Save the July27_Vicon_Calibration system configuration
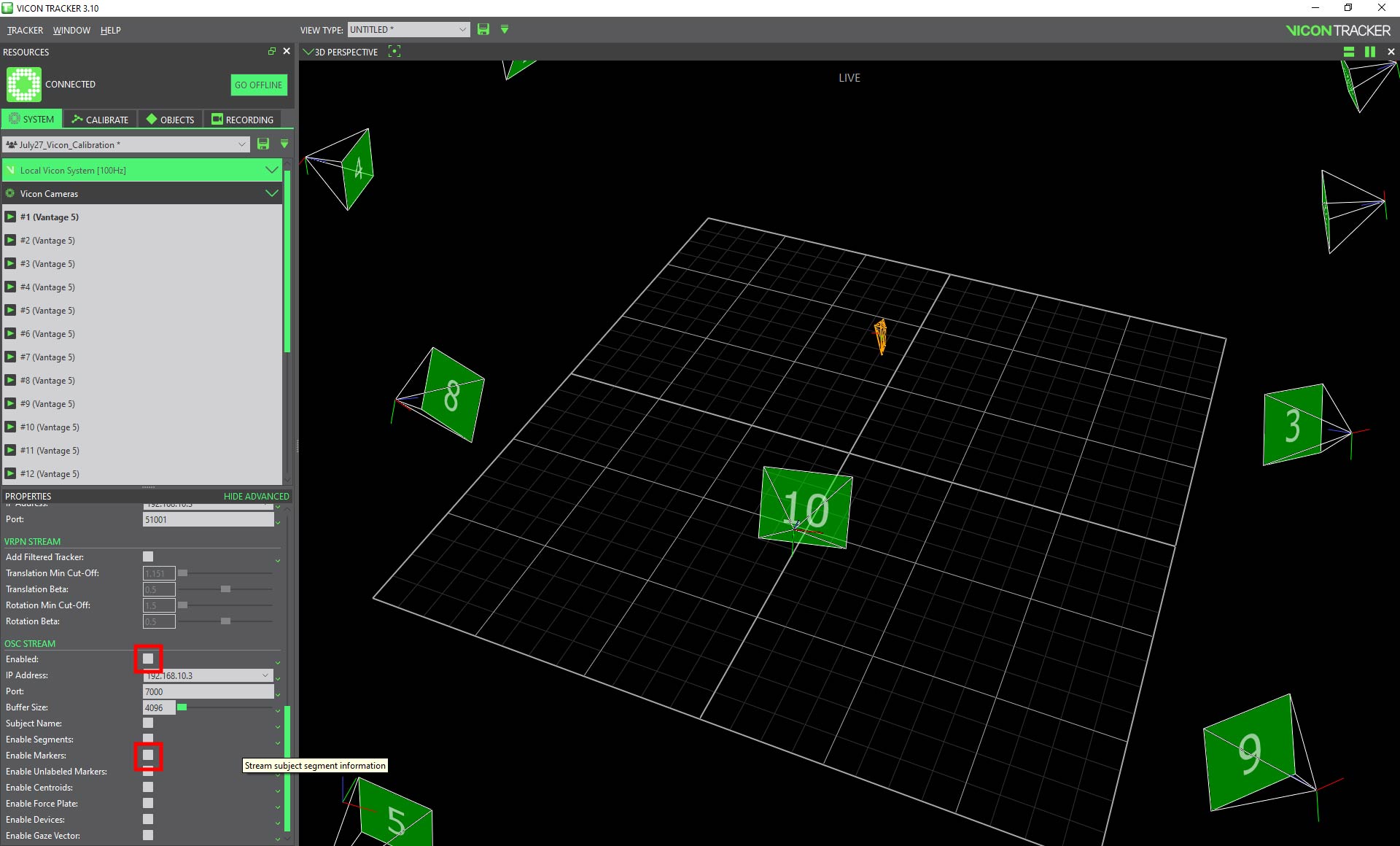Viewport: 1400px width, 846px height. point(263,144)
